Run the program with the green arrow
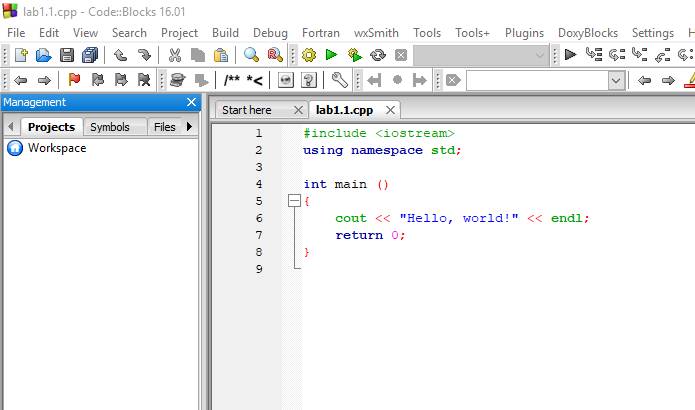The height and width of the screenshot is (410, 695). coord(331,55)
